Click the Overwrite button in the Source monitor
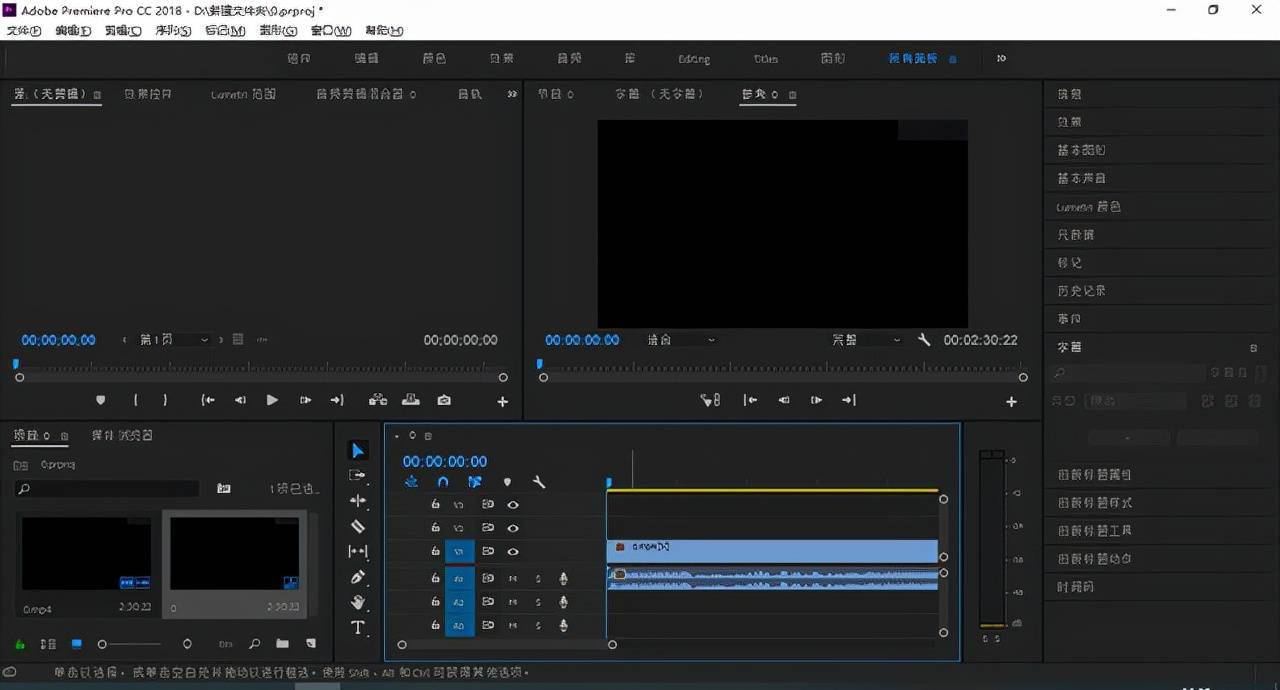Viewport: 1280px width, 690px height. coord(411,400)
